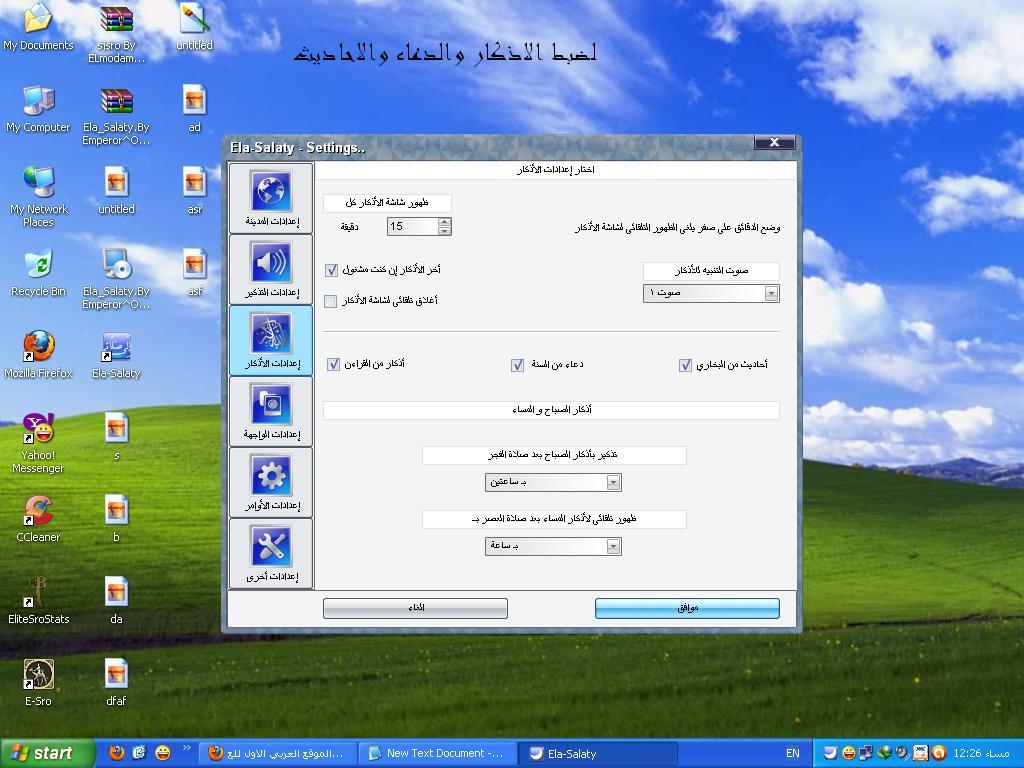This screenshot has width=1024, height=768.
Task: Confirm settings with the موافق button
Action: pos(687,608)
